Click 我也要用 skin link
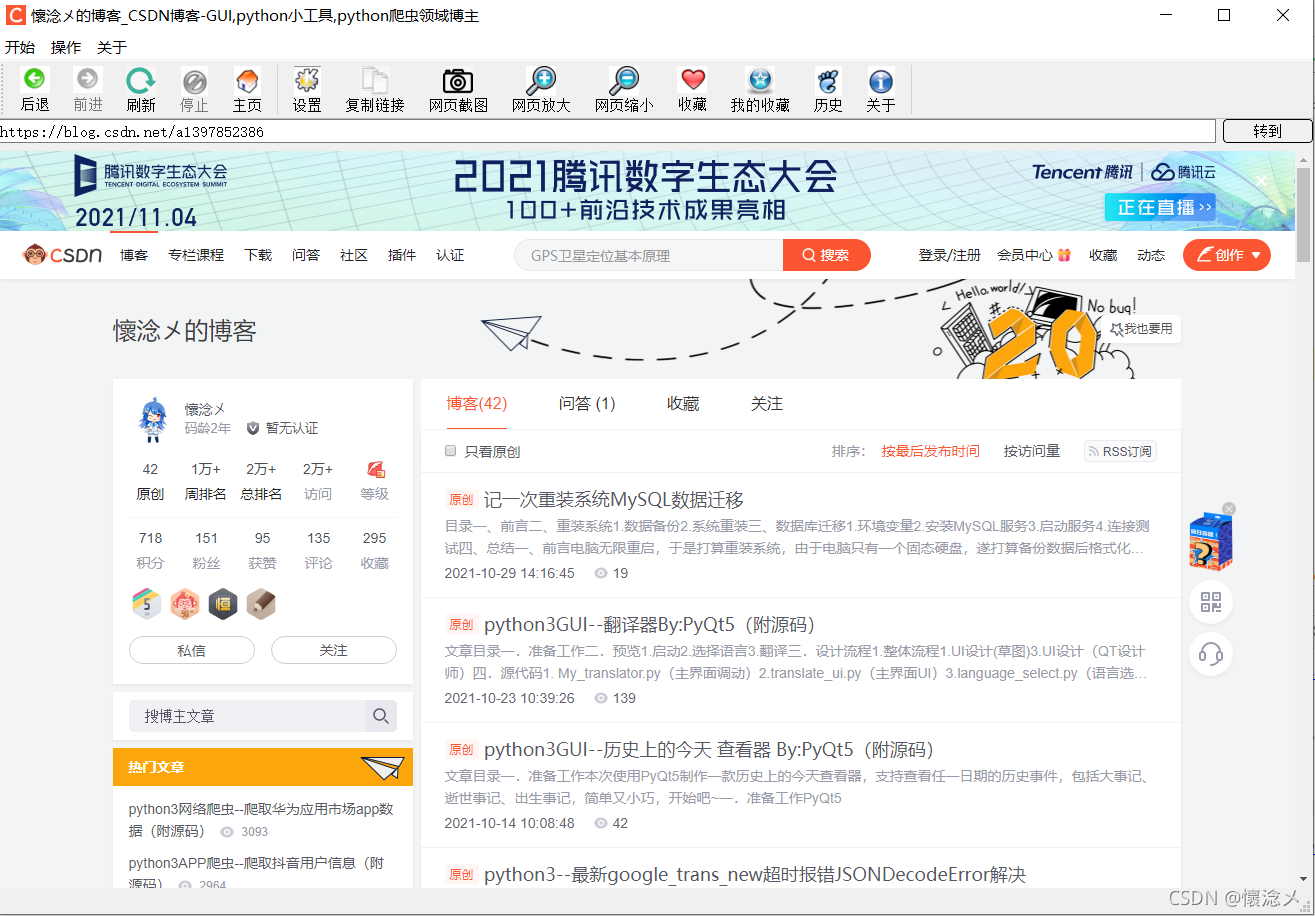The height and width of the screenshot is (916, 1315). (x=1142, y=329)
